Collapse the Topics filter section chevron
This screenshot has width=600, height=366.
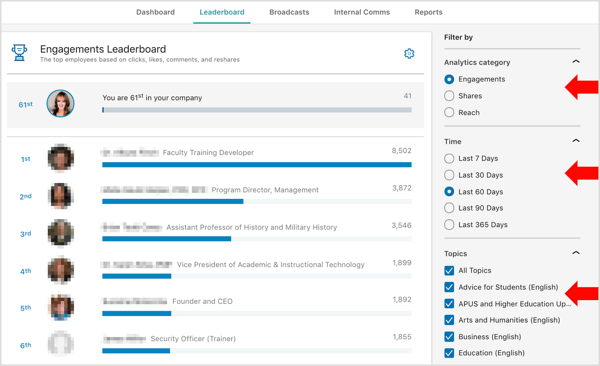pyautogui.click(x=576, y=253)
